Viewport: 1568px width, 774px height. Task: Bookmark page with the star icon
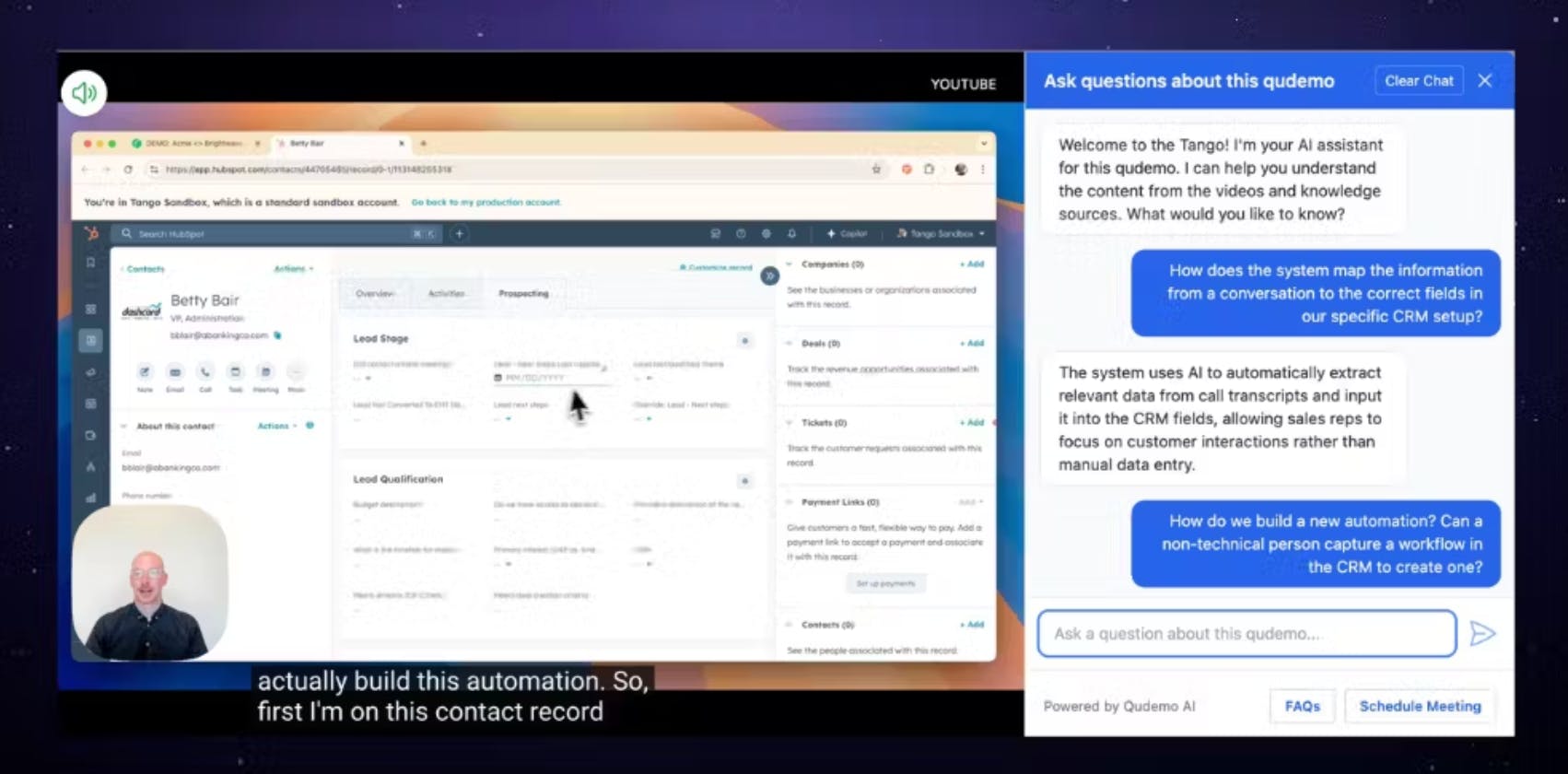coord(876,170)
